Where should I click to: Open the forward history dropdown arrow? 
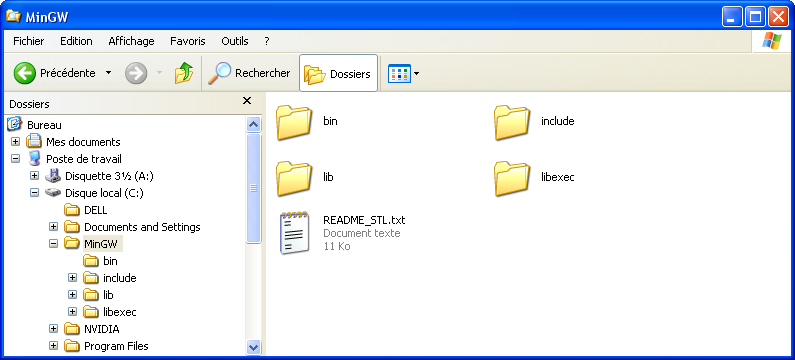click(159, 74)
